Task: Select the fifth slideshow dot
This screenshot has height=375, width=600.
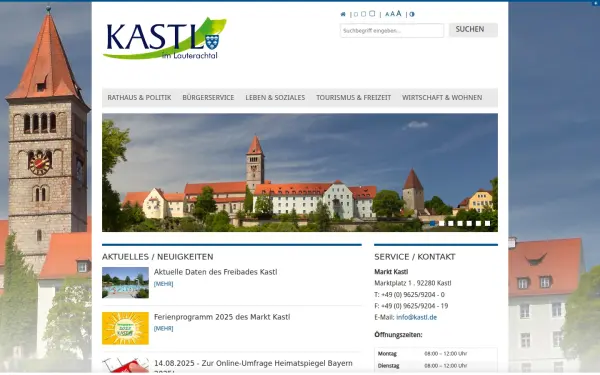Action: point(469,223)
